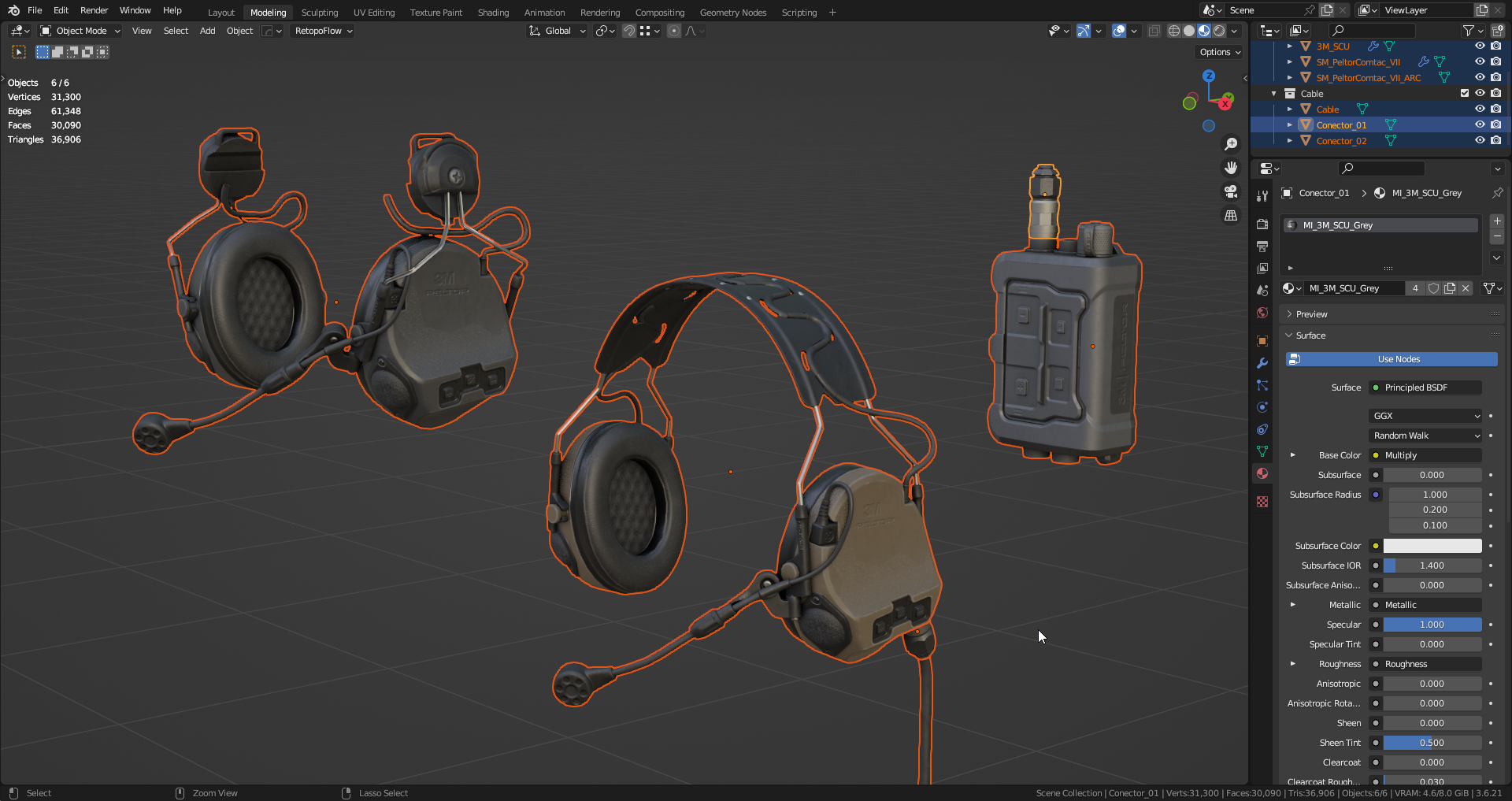Viewport: 1512px width, 801px height.
Task: Switch to orthographic grid view icon
Action: pos(1231,215)
